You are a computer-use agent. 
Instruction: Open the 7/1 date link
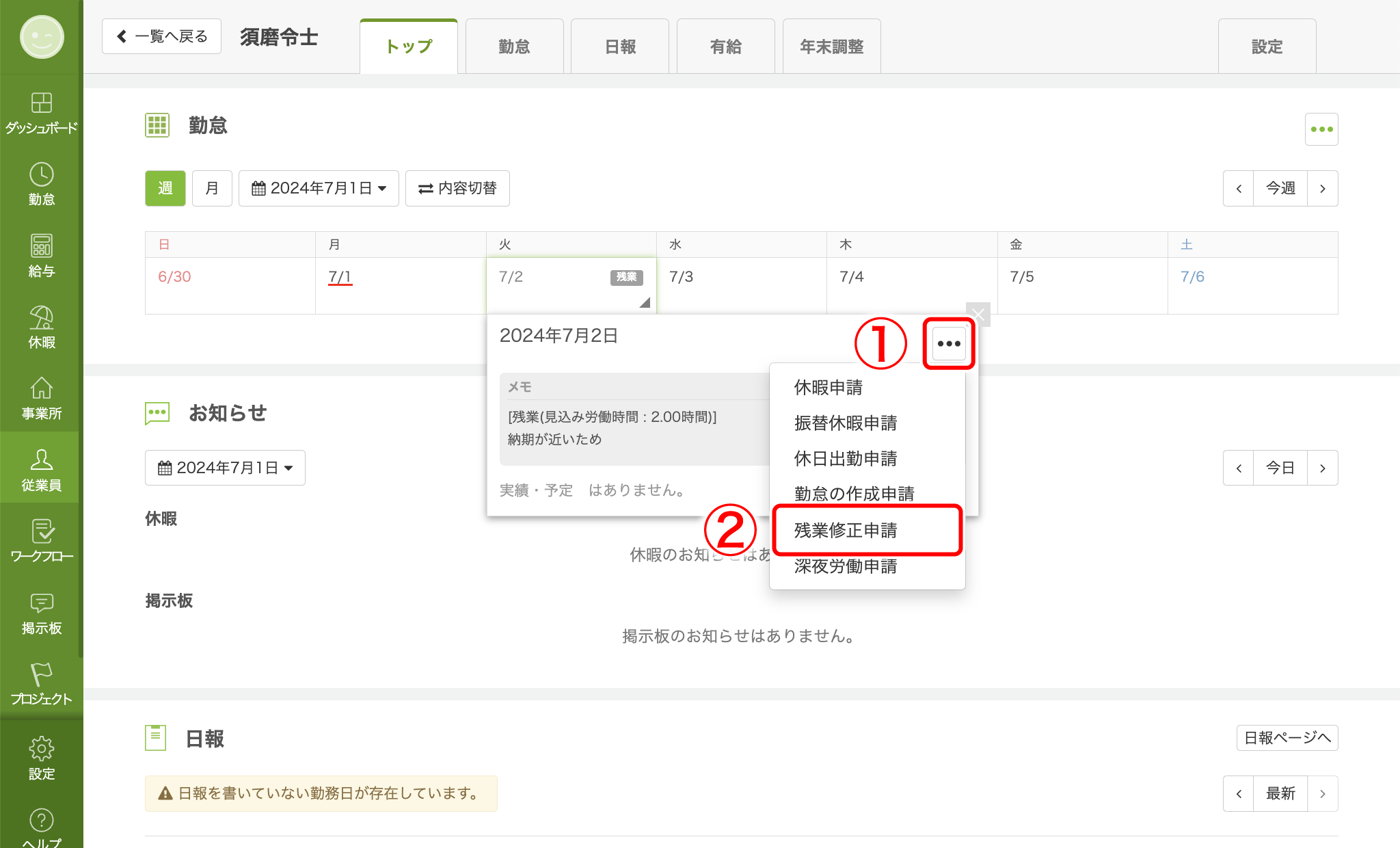point(340,277)
